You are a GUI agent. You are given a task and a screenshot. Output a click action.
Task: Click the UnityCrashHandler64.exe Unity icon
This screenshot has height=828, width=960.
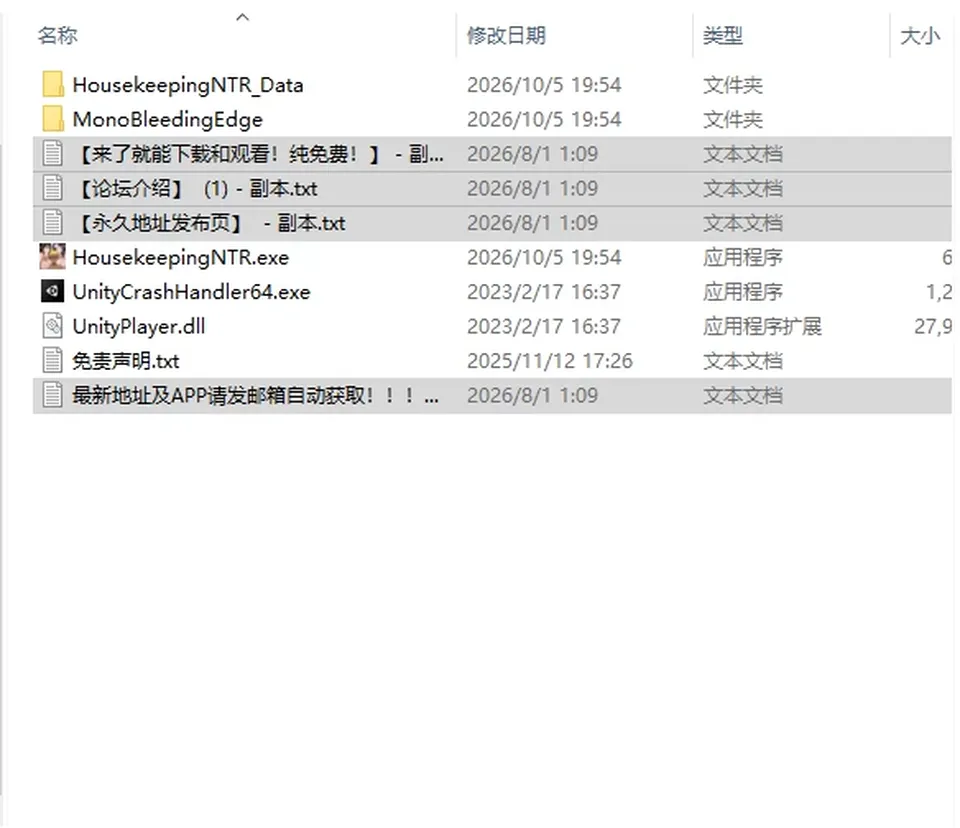[x=53, y=292]
